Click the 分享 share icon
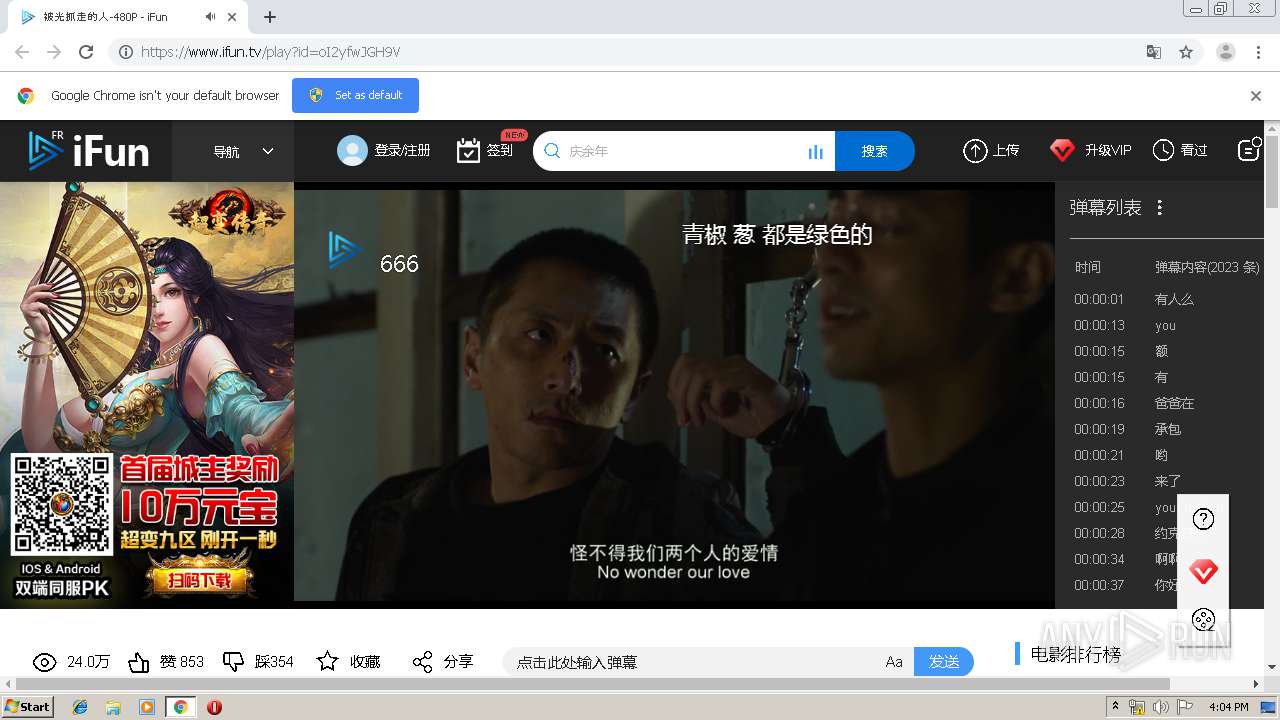Image resolution: width=1280 pixels, height=720 pixels. coord(422,662)
